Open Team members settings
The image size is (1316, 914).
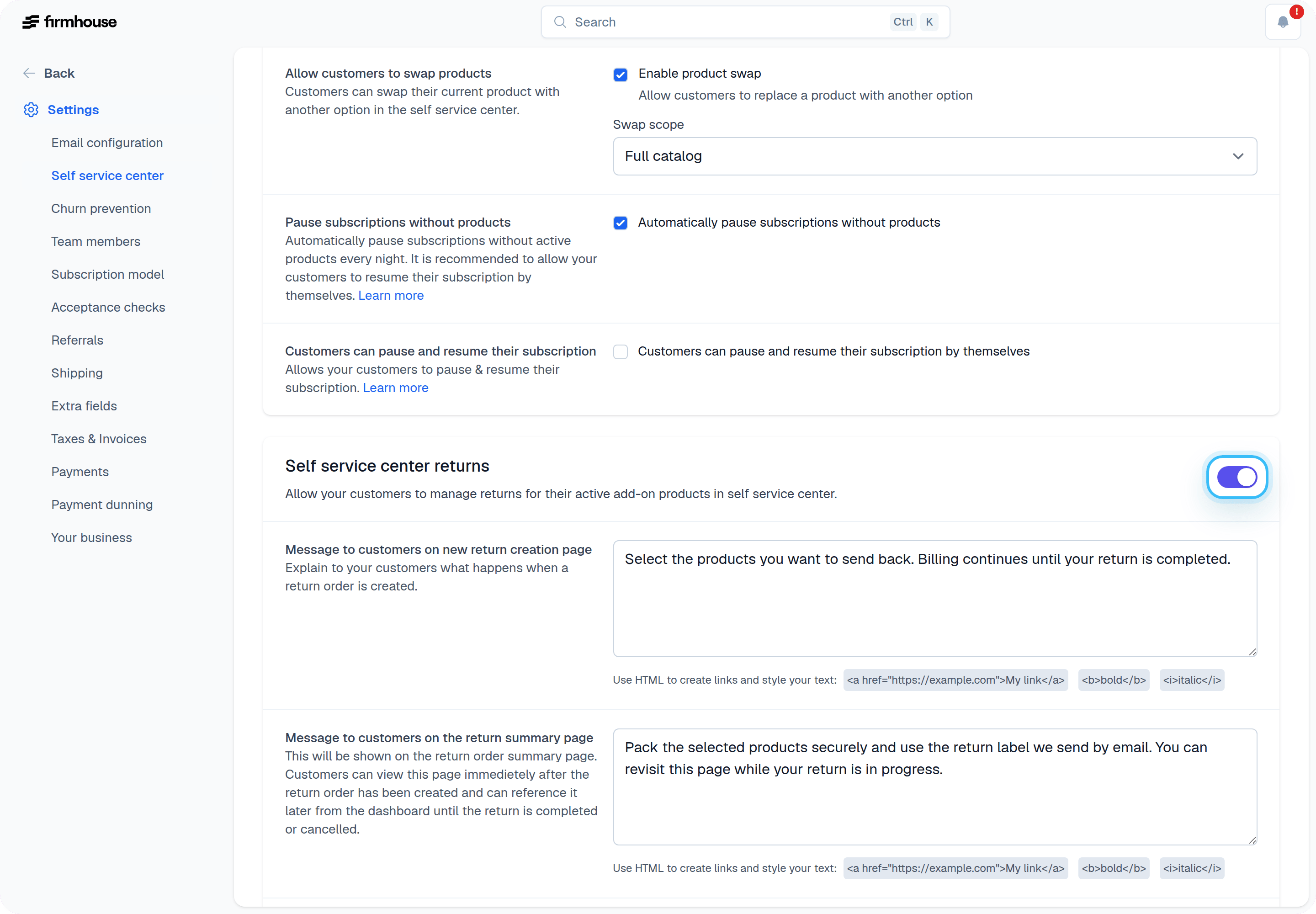pos(96,241)
